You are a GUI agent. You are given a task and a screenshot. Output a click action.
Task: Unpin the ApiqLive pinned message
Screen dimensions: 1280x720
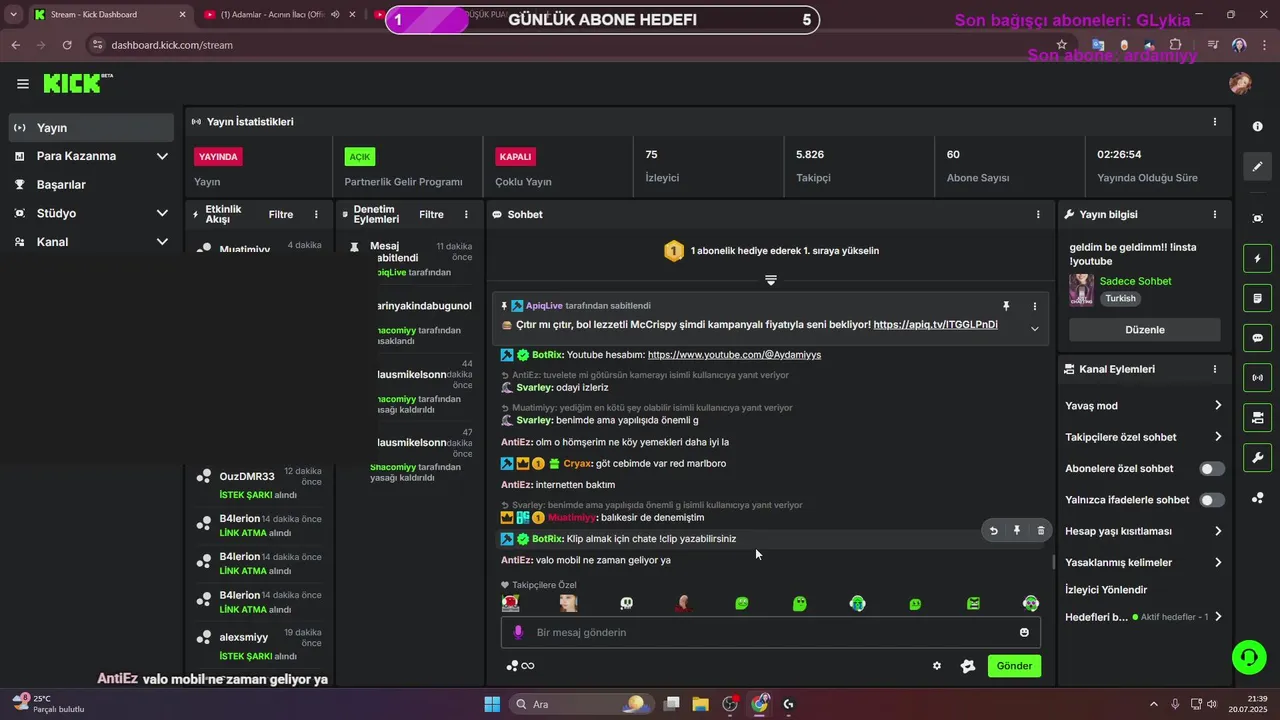click(x=1006, y=306)
